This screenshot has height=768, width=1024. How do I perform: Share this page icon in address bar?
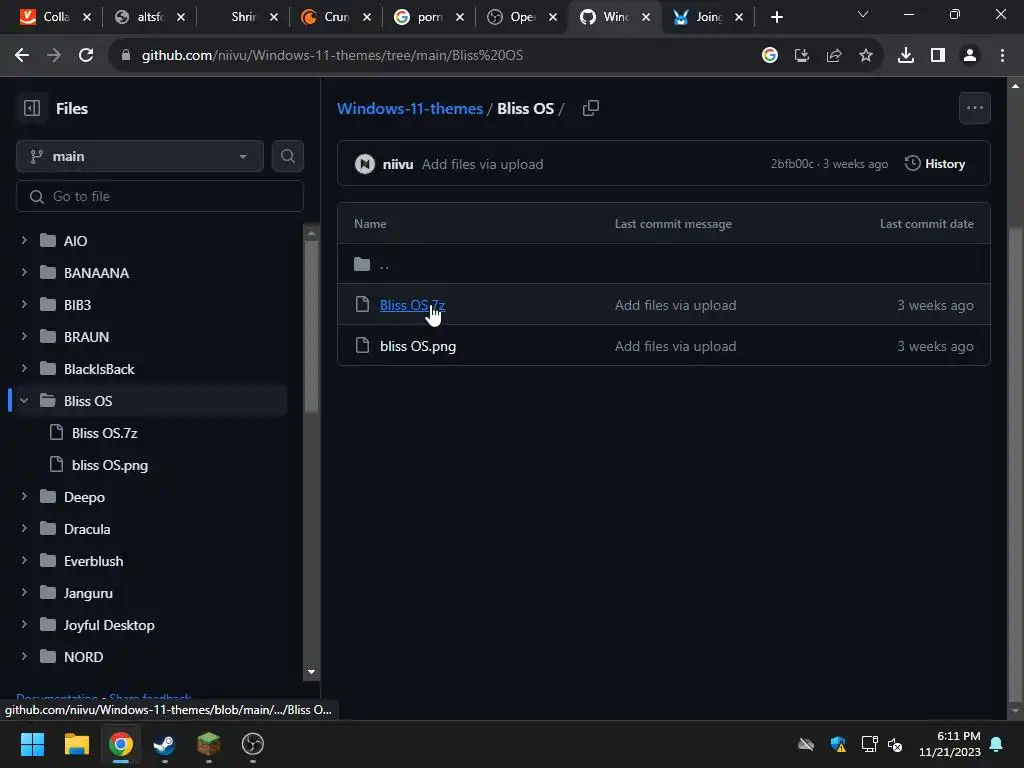[834, 56]
